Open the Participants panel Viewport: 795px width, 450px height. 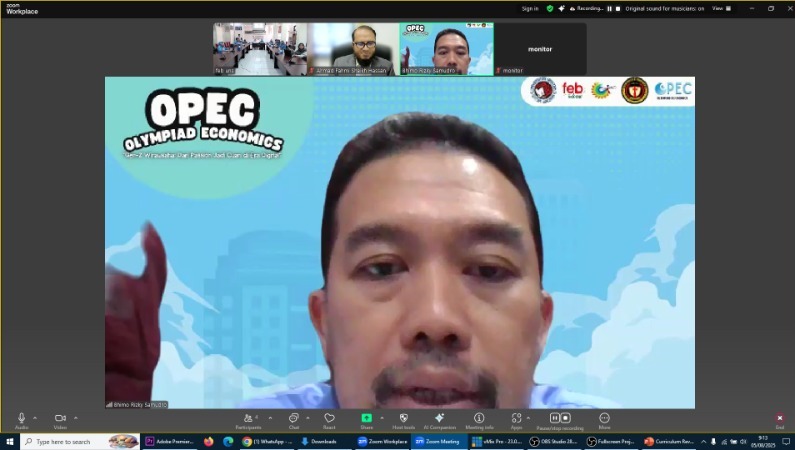click(248, 420)
